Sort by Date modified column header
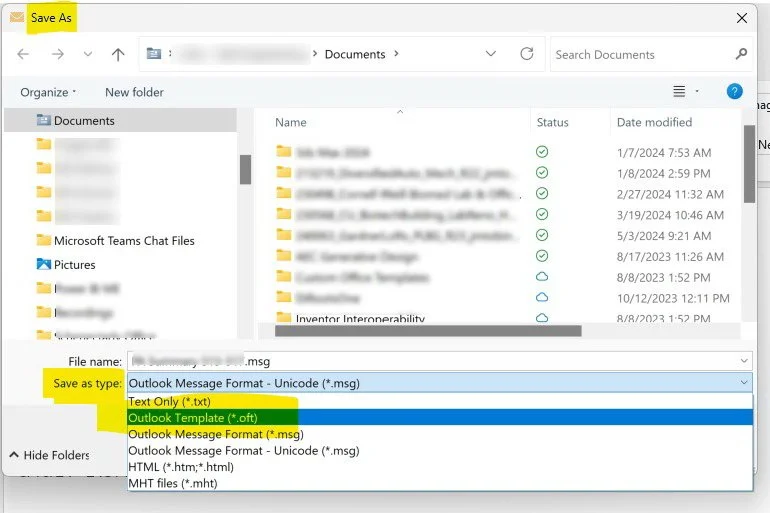This screenshot has height=513, width=770. pyautogui.click(x=654, y=122)
